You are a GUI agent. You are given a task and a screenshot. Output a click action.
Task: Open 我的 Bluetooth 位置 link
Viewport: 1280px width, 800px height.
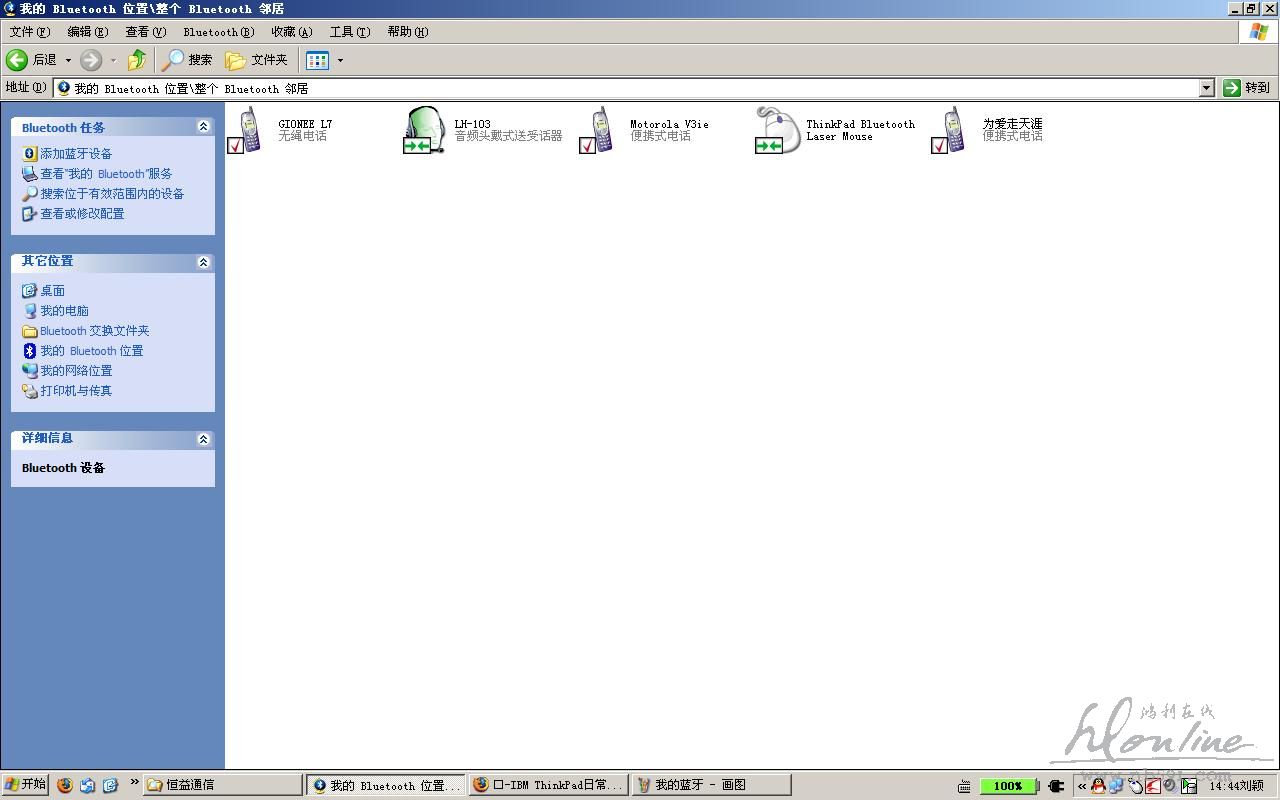[91, 351]
